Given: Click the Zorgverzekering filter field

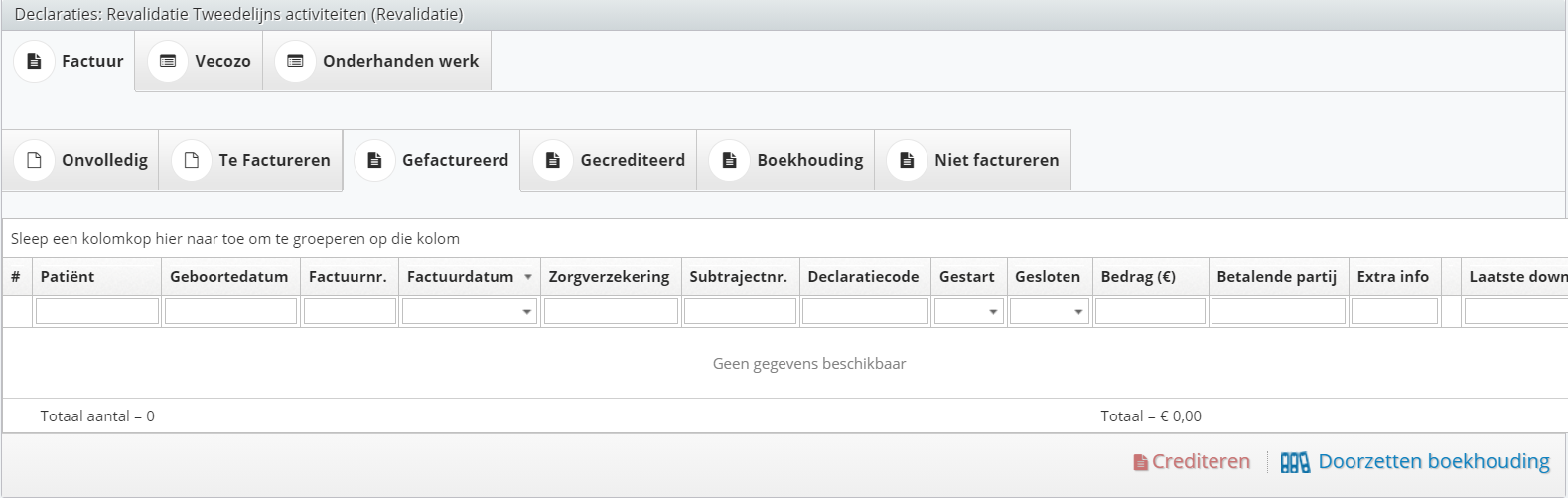Looking at the screenshot, I should (x=611, y=312).
